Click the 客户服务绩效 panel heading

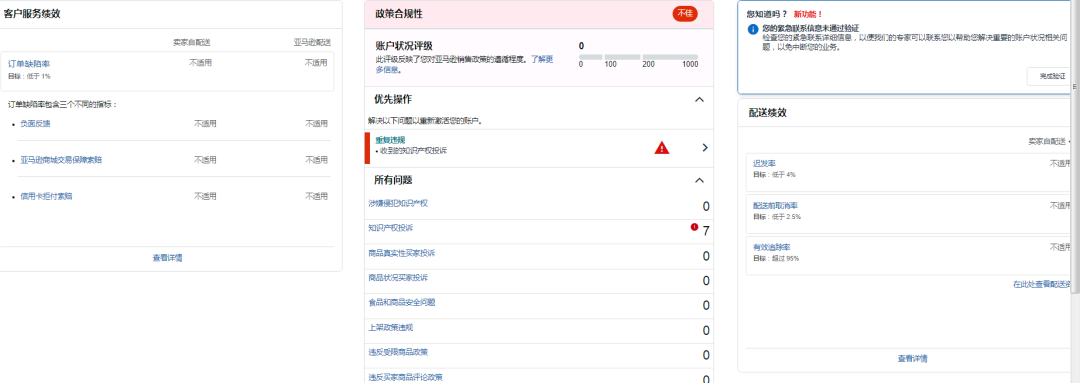32,13
